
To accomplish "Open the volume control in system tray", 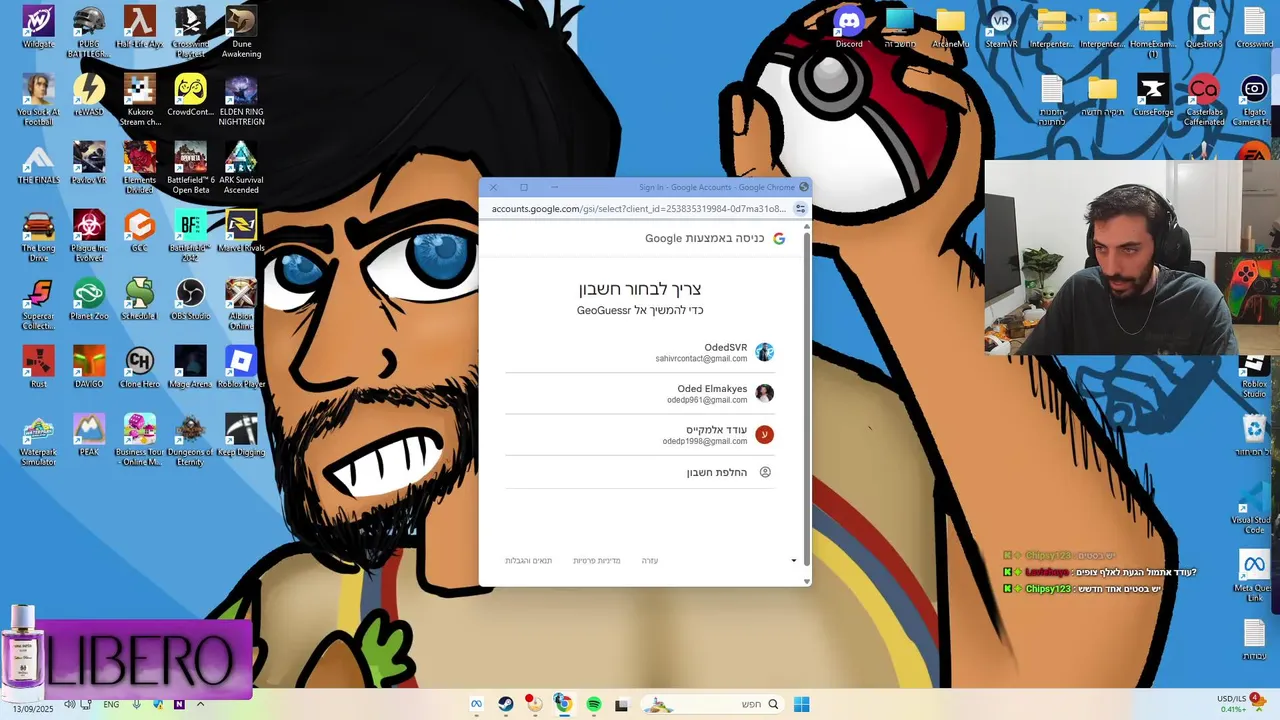I will (70, 704).
